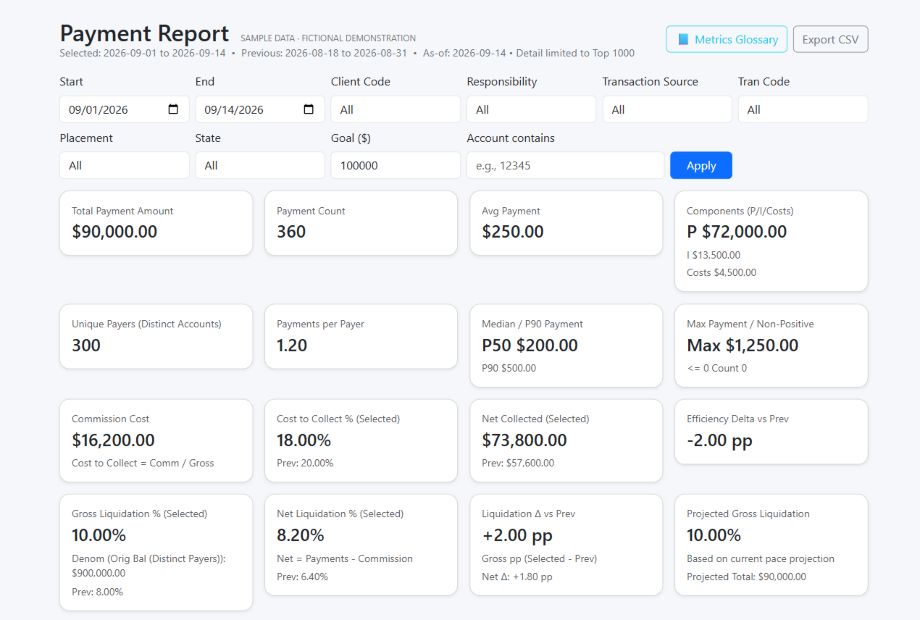Click the '<= 0 Count 0' line
This screenshot has height=620, width=920.
716,368
